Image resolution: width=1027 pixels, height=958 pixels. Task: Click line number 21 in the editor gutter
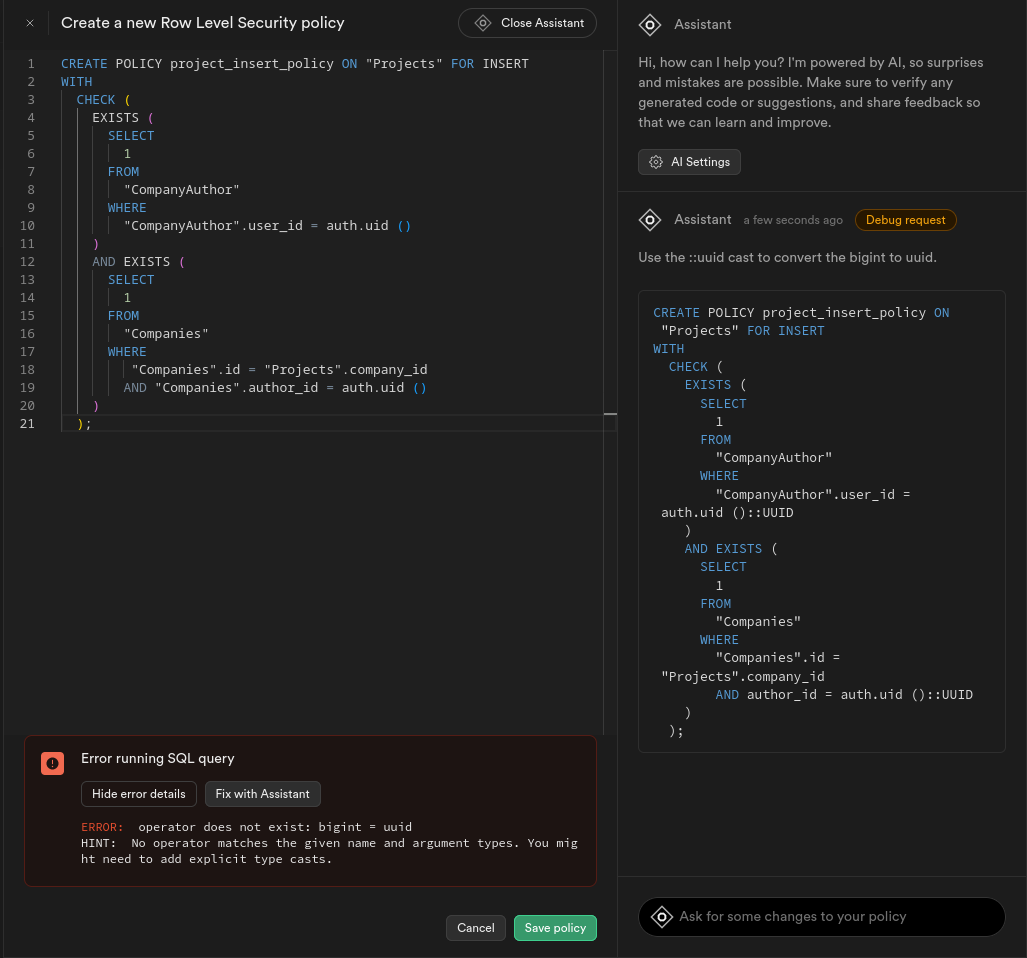tap(28, 424)
